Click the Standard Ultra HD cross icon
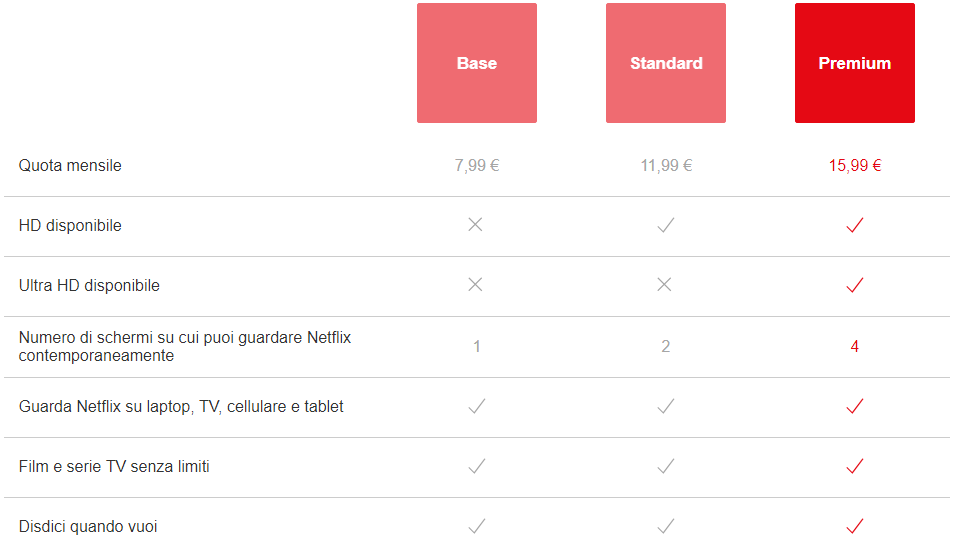Image resolution: width=962 pixels, height=543 pixels. pos(664,285)
